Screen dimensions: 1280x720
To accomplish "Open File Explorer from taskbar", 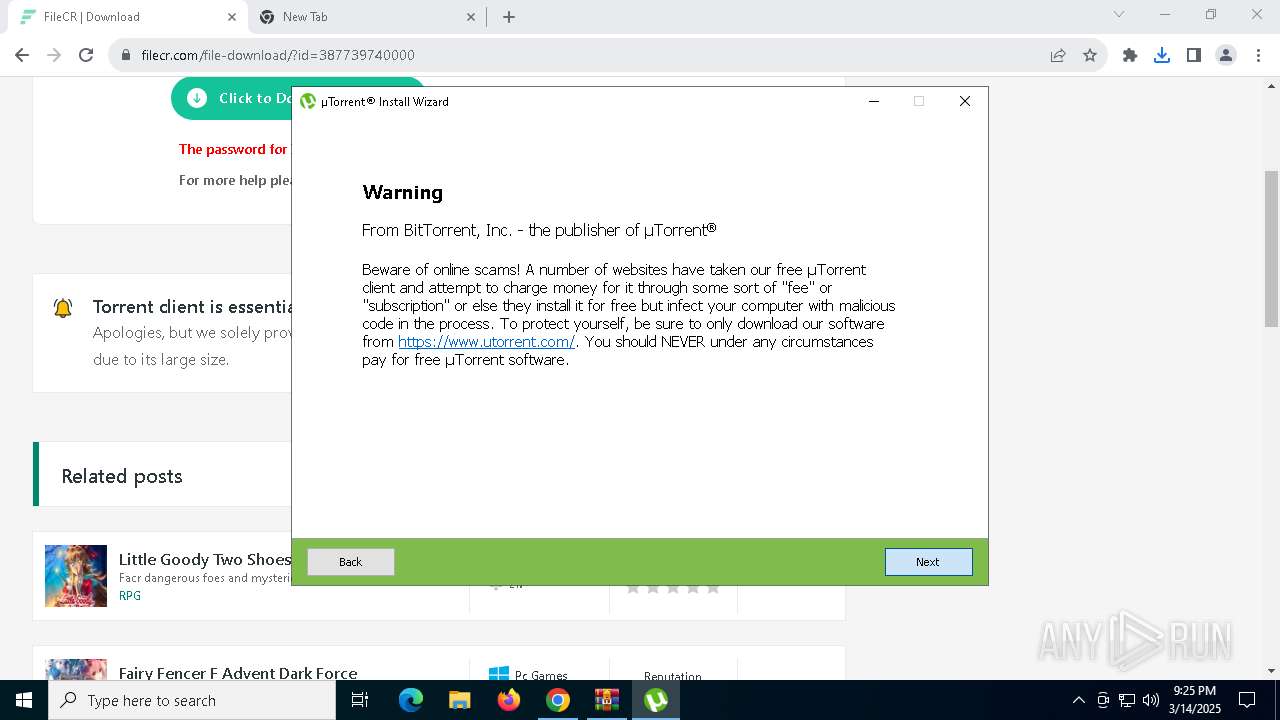I will click(x=459, y=700).
